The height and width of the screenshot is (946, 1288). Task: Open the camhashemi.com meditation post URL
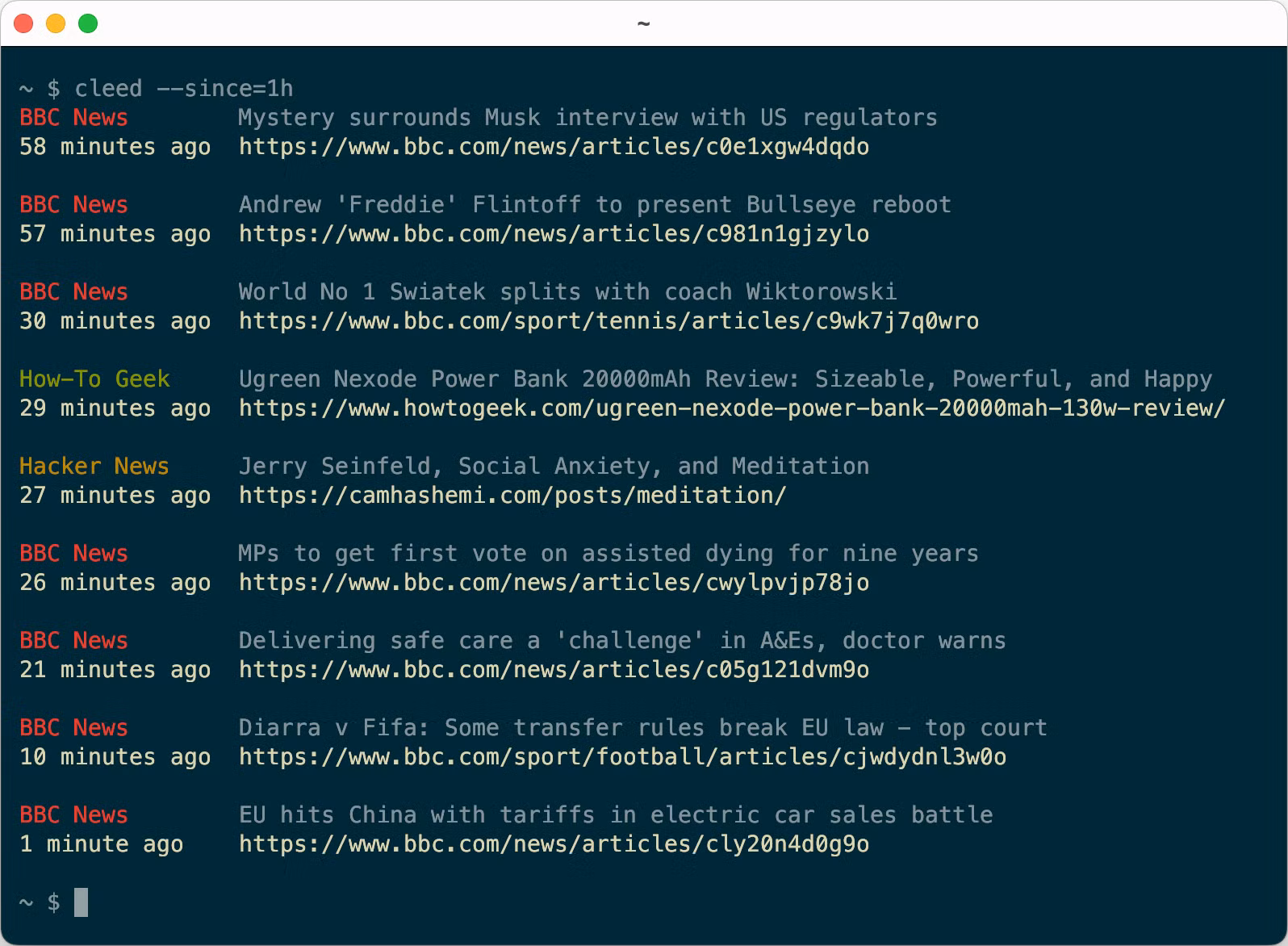(x=512, y=496)
